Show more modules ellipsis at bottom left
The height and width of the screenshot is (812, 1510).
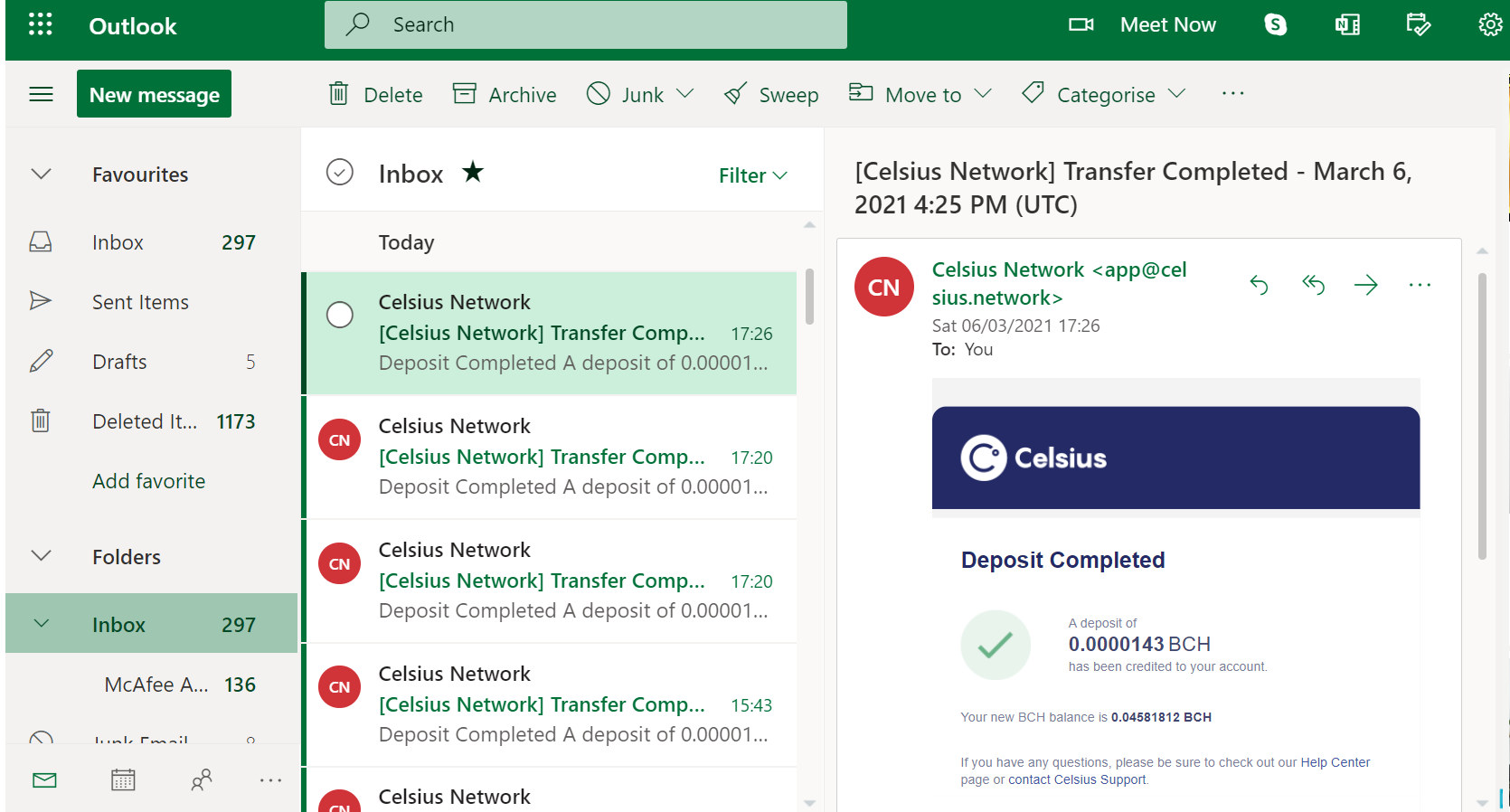click(x=270, y=779)
